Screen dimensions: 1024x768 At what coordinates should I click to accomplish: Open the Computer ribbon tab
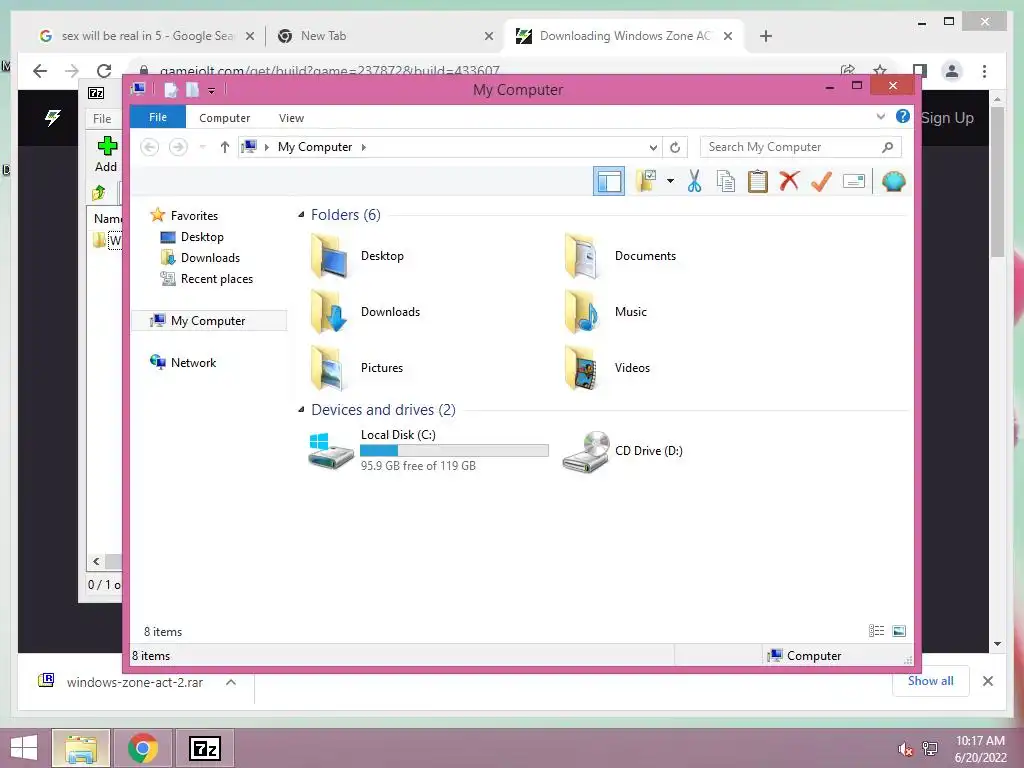tap(225, 118)
